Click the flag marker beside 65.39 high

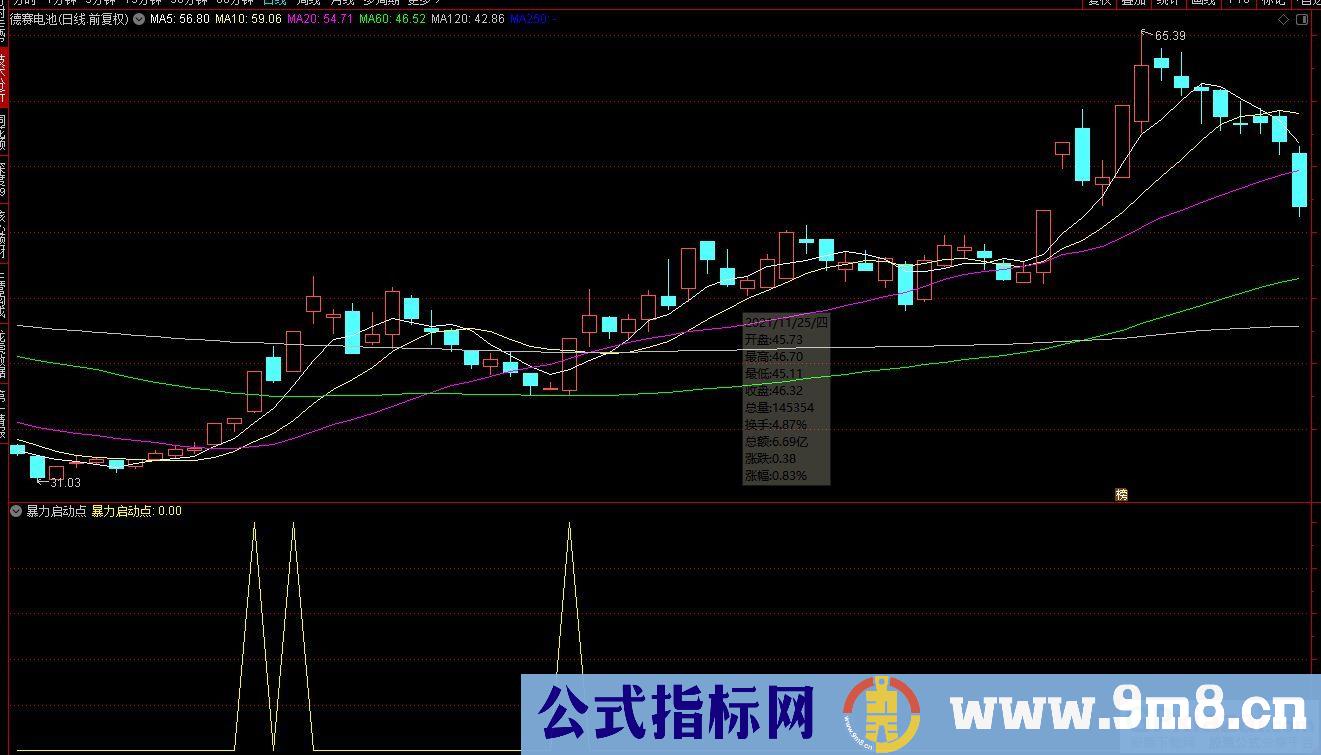click(1146, 33)
